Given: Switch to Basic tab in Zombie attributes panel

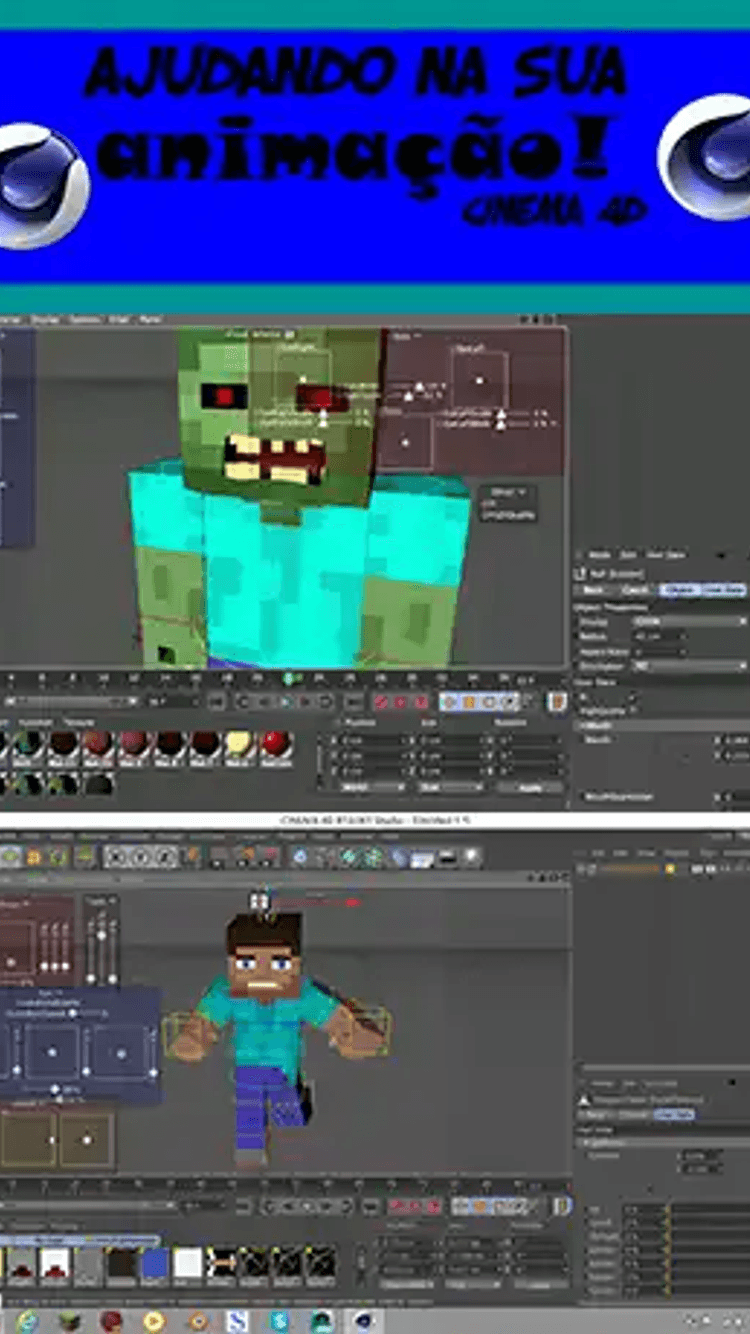Looking at the screenshot, I should coord(593,590).
